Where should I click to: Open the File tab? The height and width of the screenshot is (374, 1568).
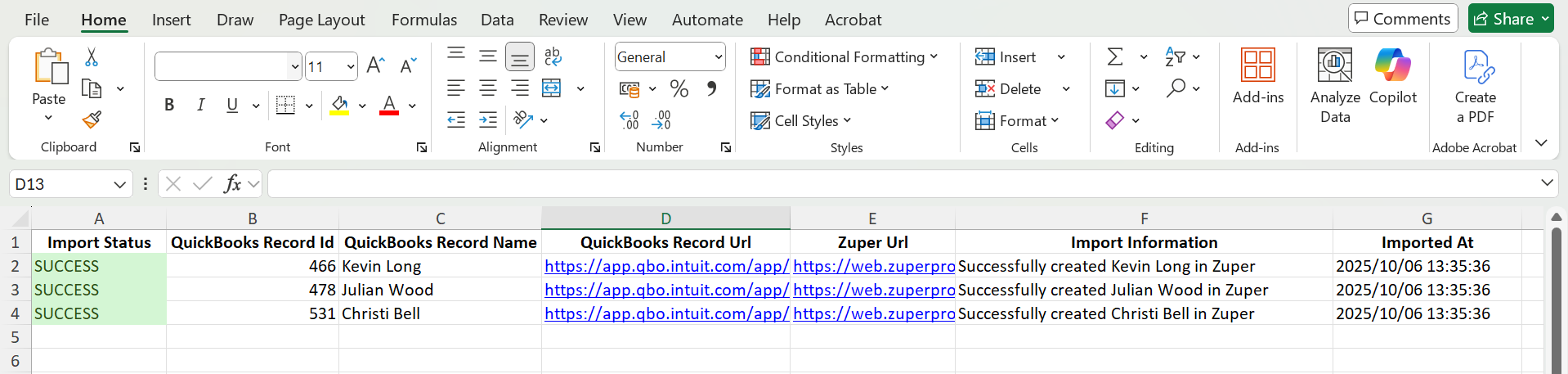(x=37, y=20)
